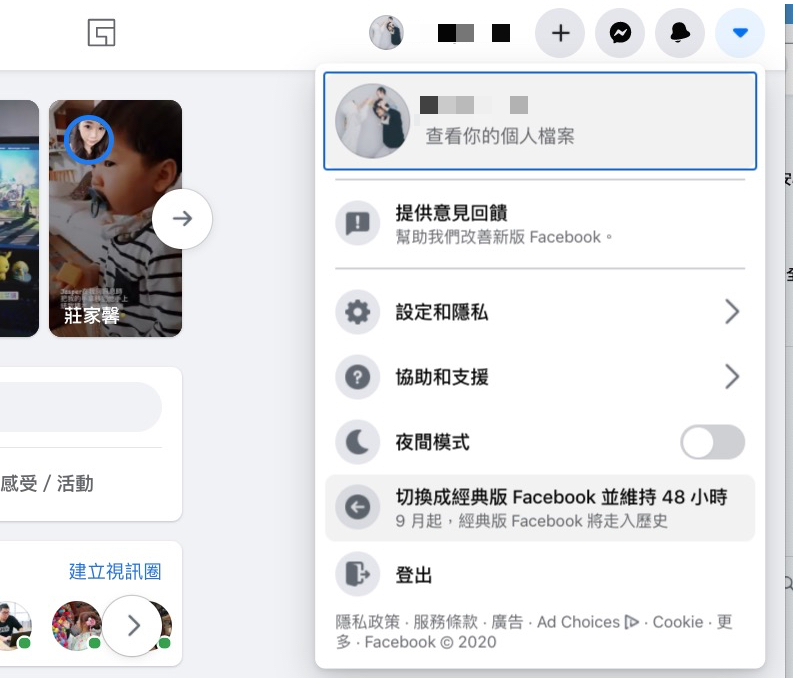This screenshot has width=793, height=678.
Task: Switch to classic Facebook for 48 hours
Action: pyautogui.click(x=540, y=508)
